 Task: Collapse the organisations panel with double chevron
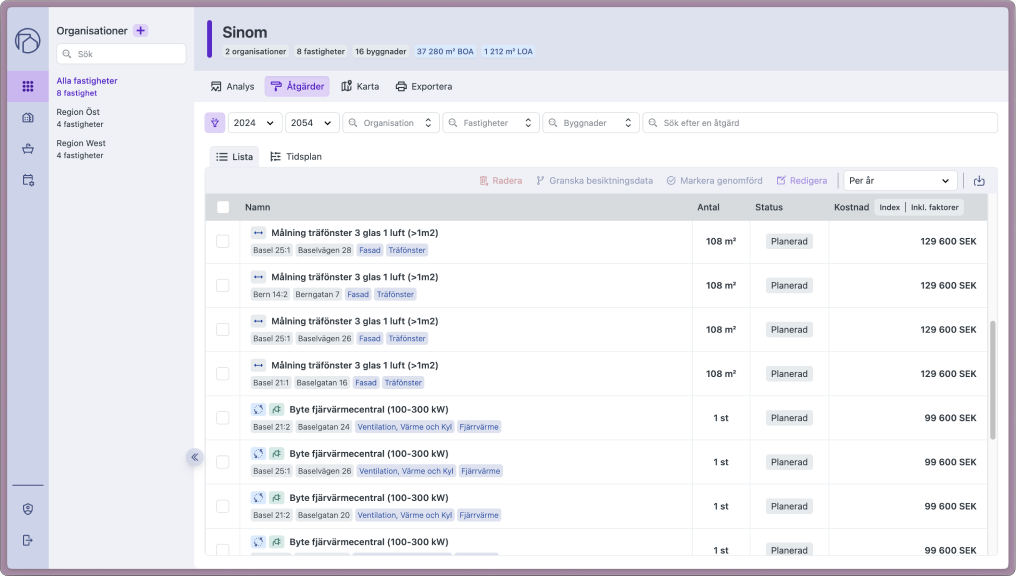coord(194,457)
